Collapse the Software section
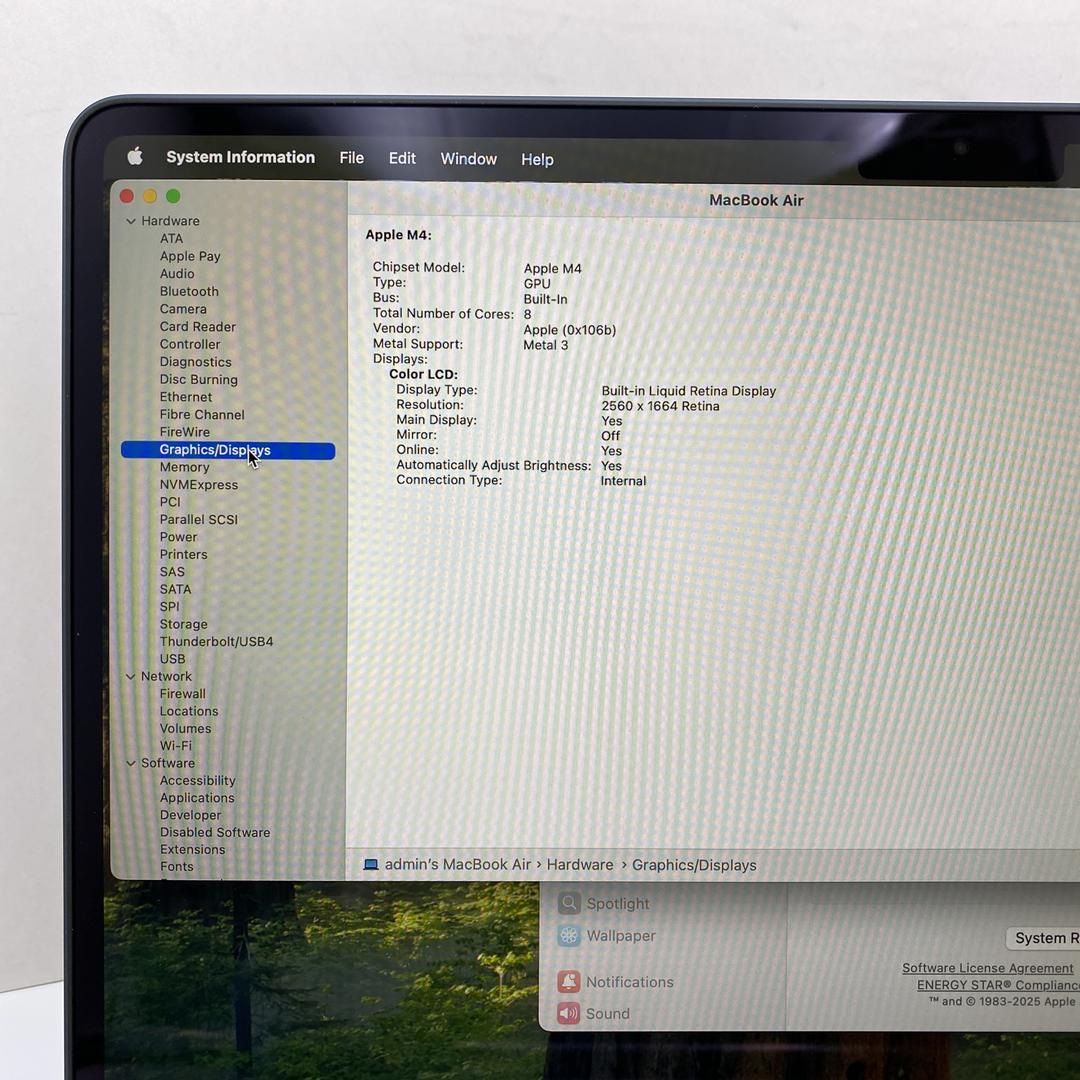The width and height of the screenshot is (1080, 1080). (x=131, y=764)
